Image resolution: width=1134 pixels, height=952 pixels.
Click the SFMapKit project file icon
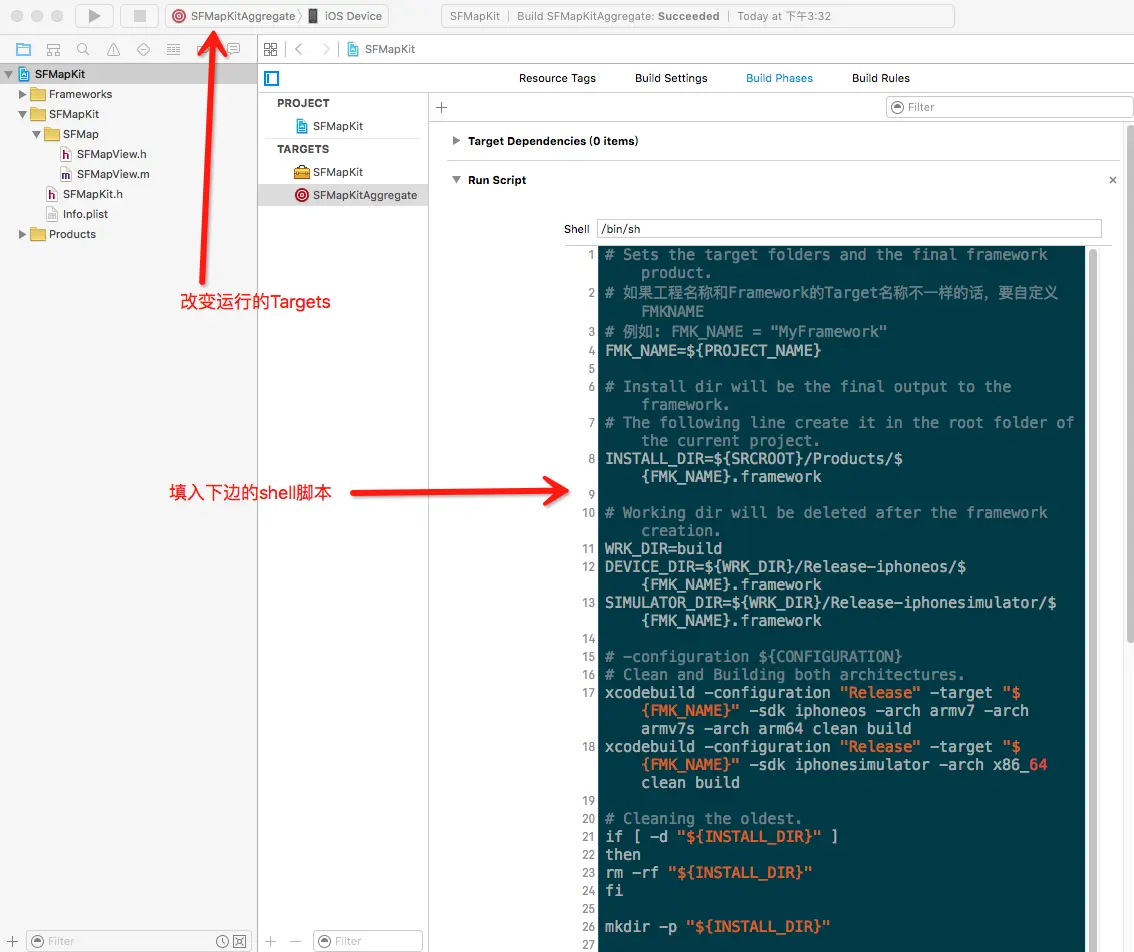[x=23, y=74]
